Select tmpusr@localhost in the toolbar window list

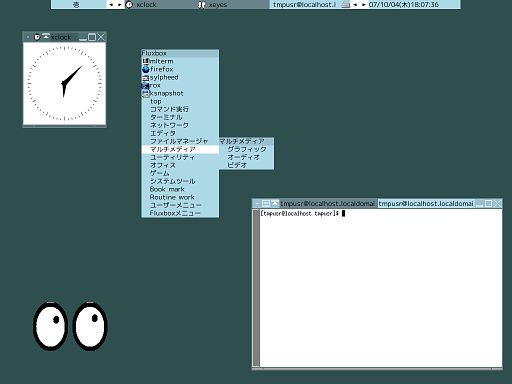305,5
